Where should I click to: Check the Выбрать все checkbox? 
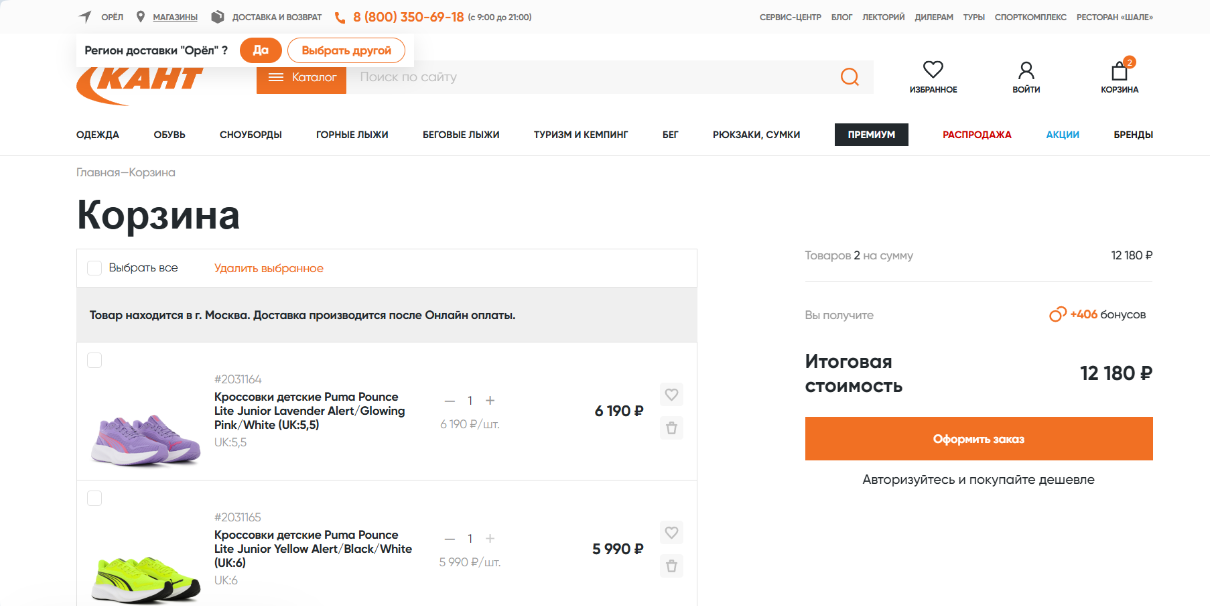(x=95, y=268)
